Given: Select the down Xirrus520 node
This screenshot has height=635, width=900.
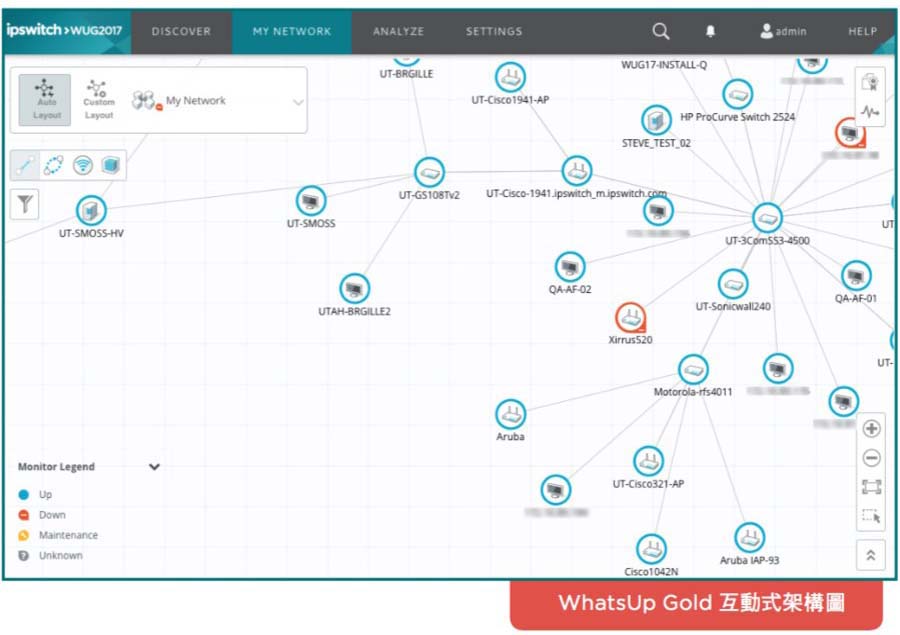Looking at the screenshot, I should tap(630, 318).
